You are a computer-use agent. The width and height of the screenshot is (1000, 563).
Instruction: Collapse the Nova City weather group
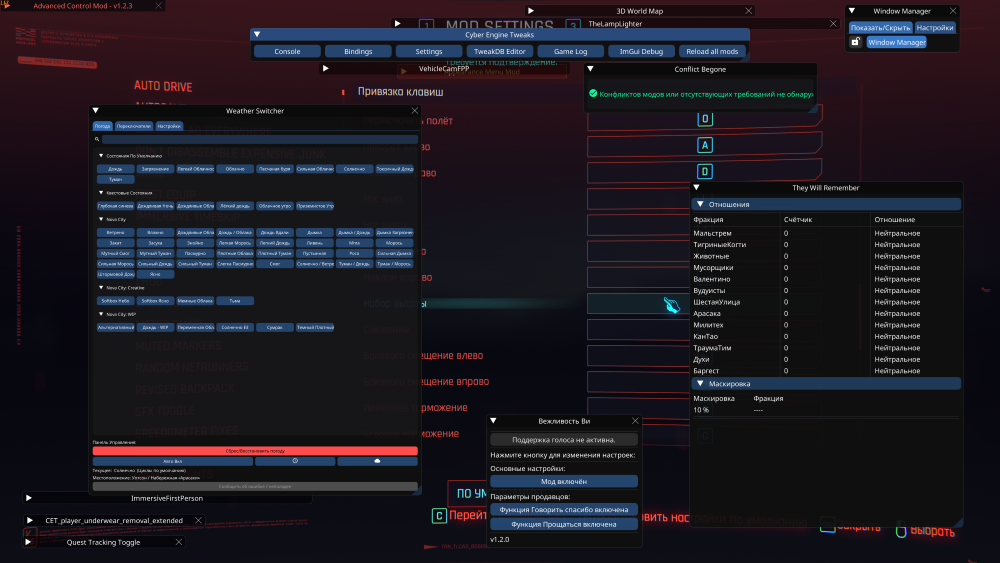(101, 219)
